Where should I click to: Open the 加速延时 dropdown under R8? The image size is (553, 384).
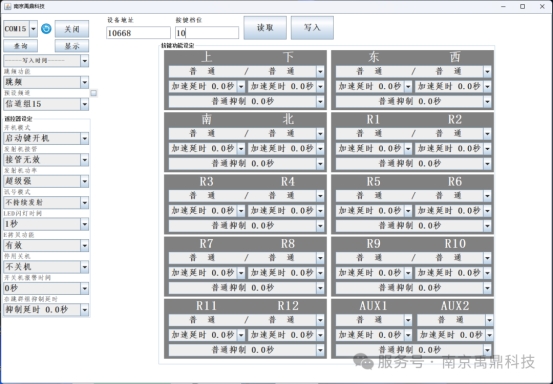tap(286, 273)
